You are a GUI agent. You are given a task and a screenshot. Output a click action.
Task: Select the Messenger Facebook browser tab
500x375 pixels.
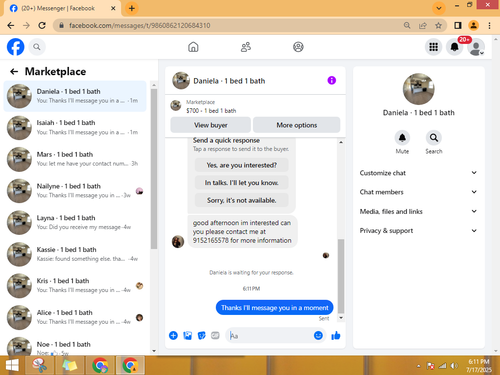pos(62,8)
